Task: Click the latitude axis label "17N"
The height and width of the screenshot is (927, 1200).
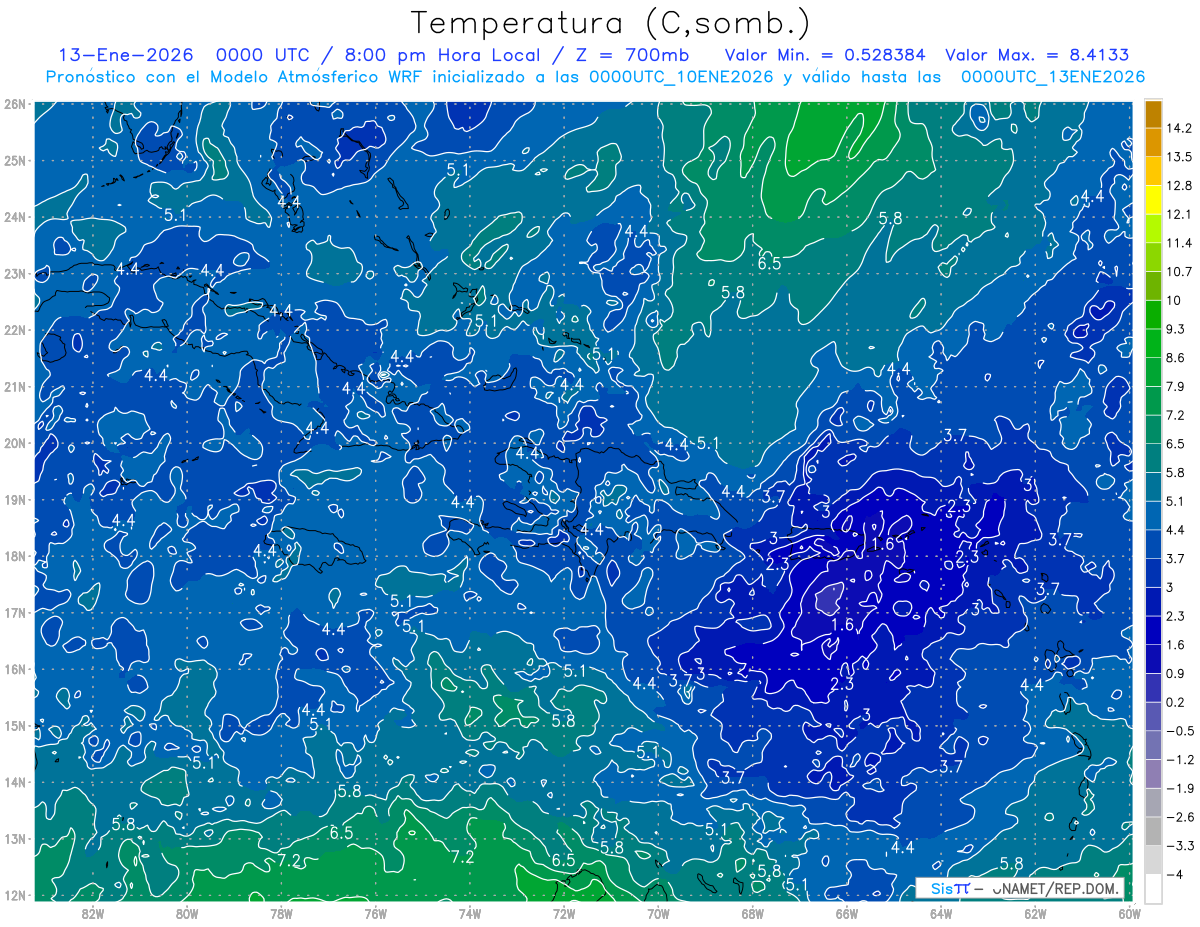Action: coord(15,613)
